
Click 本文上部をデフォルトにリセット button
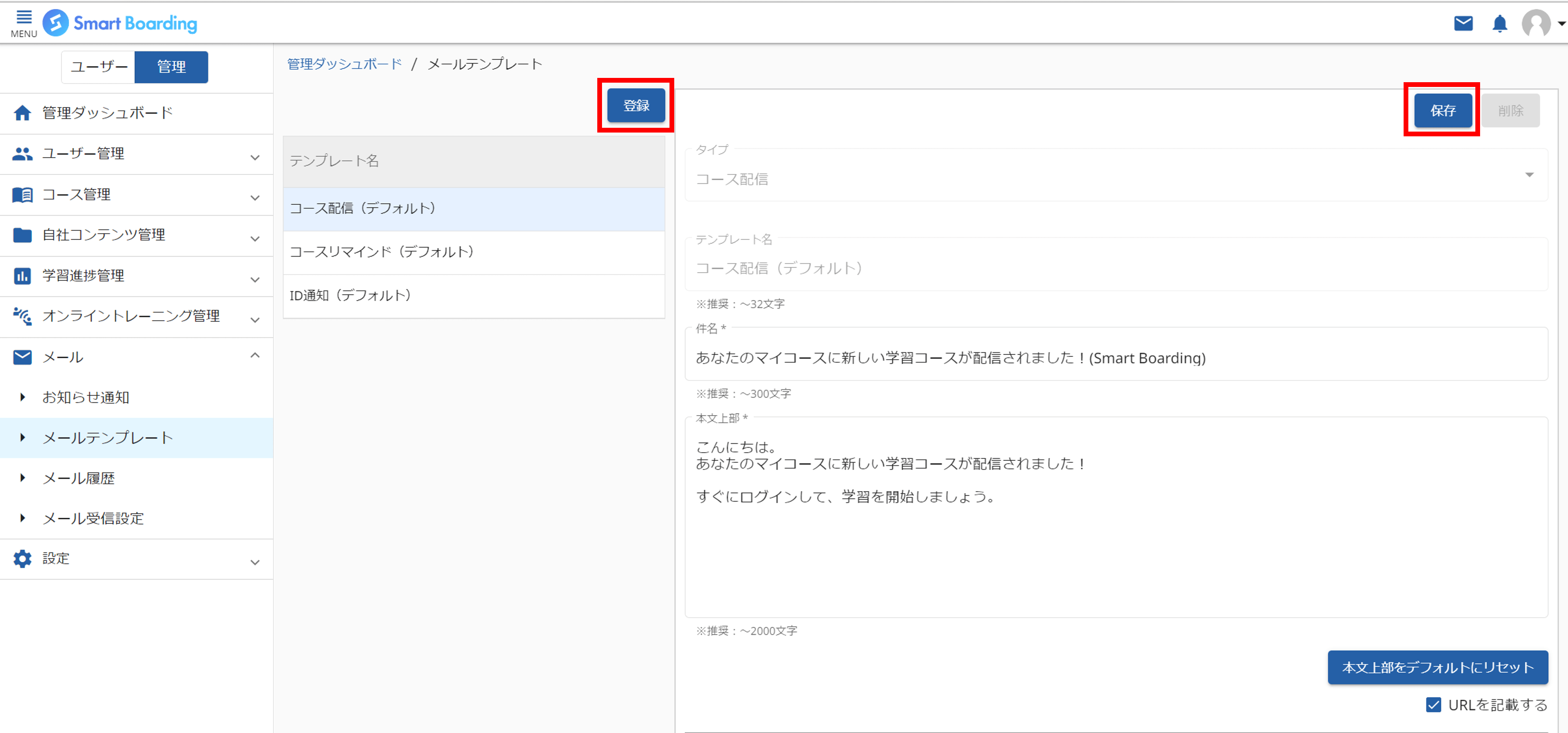coord(1438,667)
